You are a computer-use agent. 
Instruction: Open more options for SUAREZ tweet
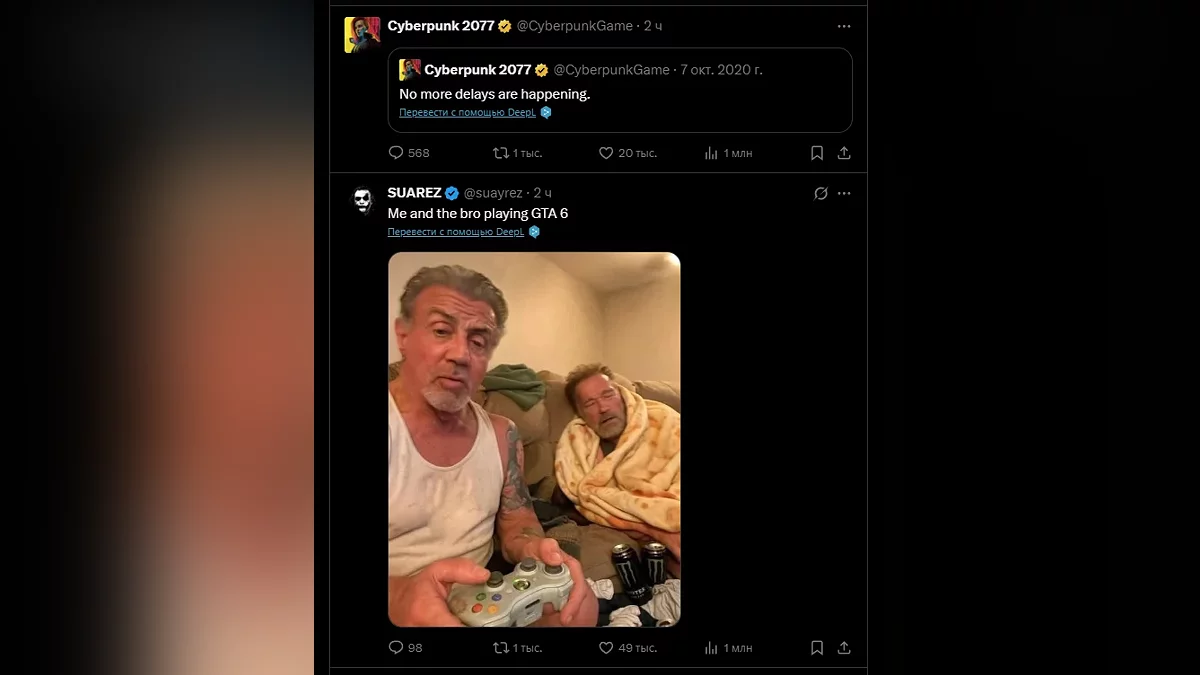click(844, 193)
